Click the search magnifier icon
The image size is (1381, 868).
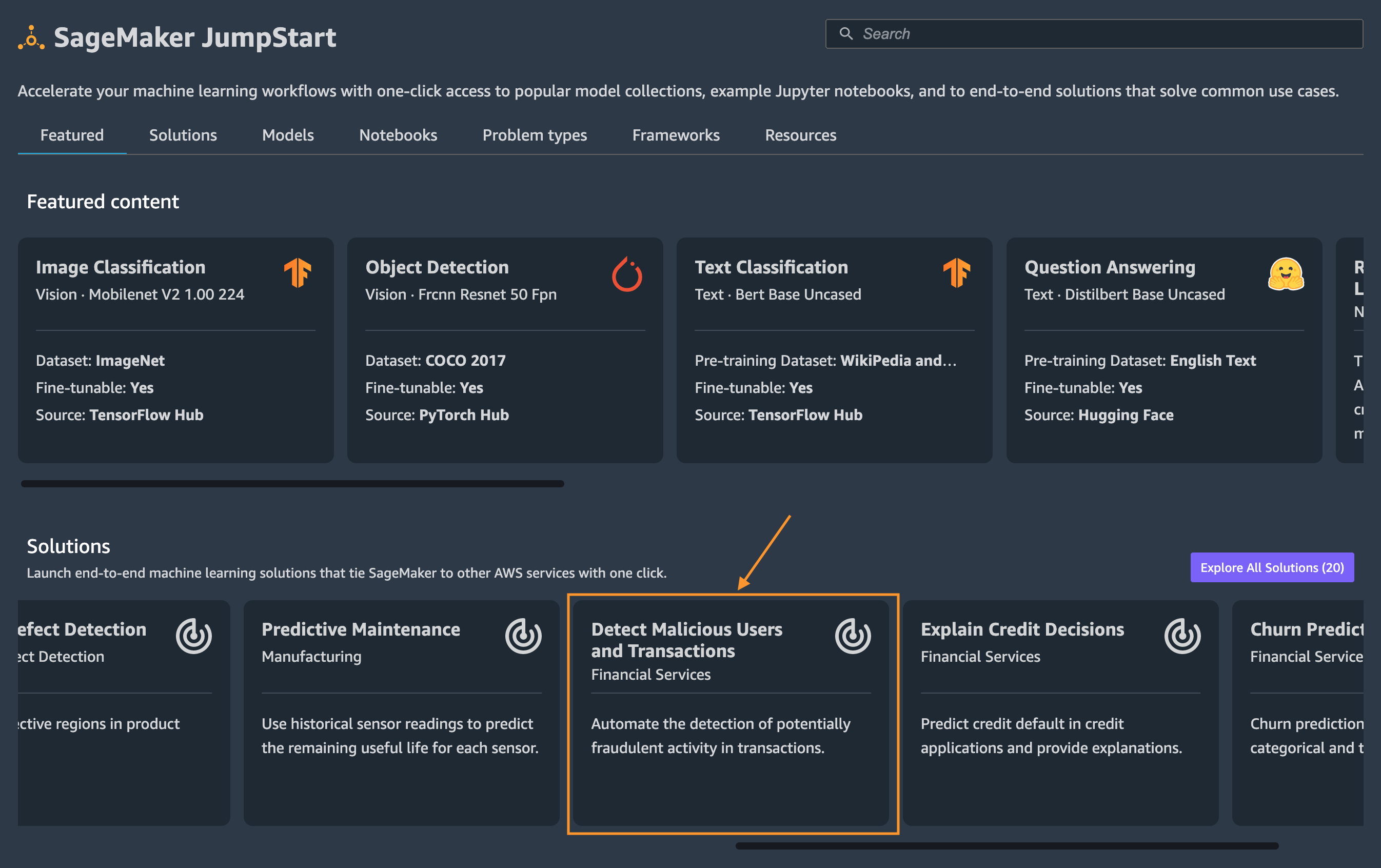click(846, 33)
